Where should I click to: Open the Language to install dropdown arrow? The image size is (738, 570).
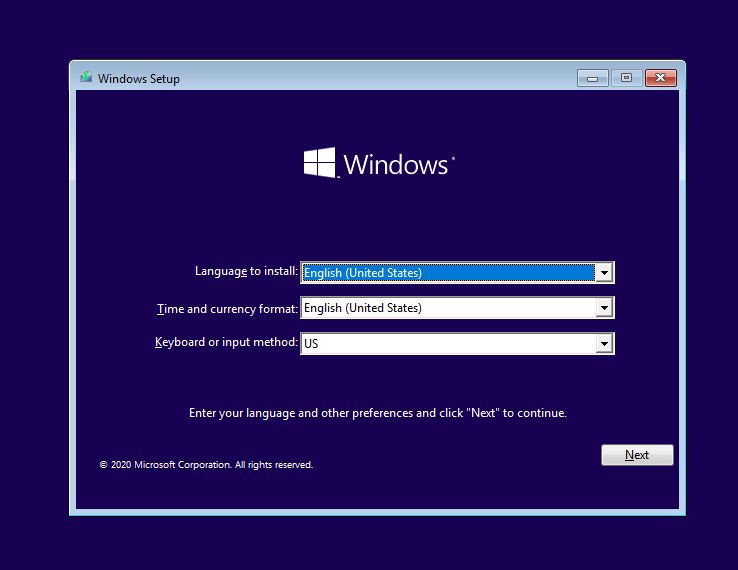pos(604,273)
